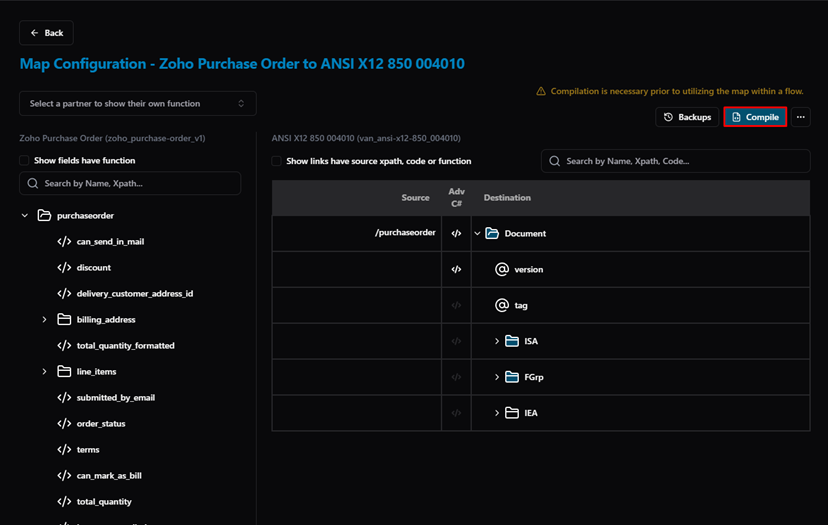Image resolution: width=828 pixels, height=525 pixels.
Task: Select the version destination label
Action: (529, 269)
